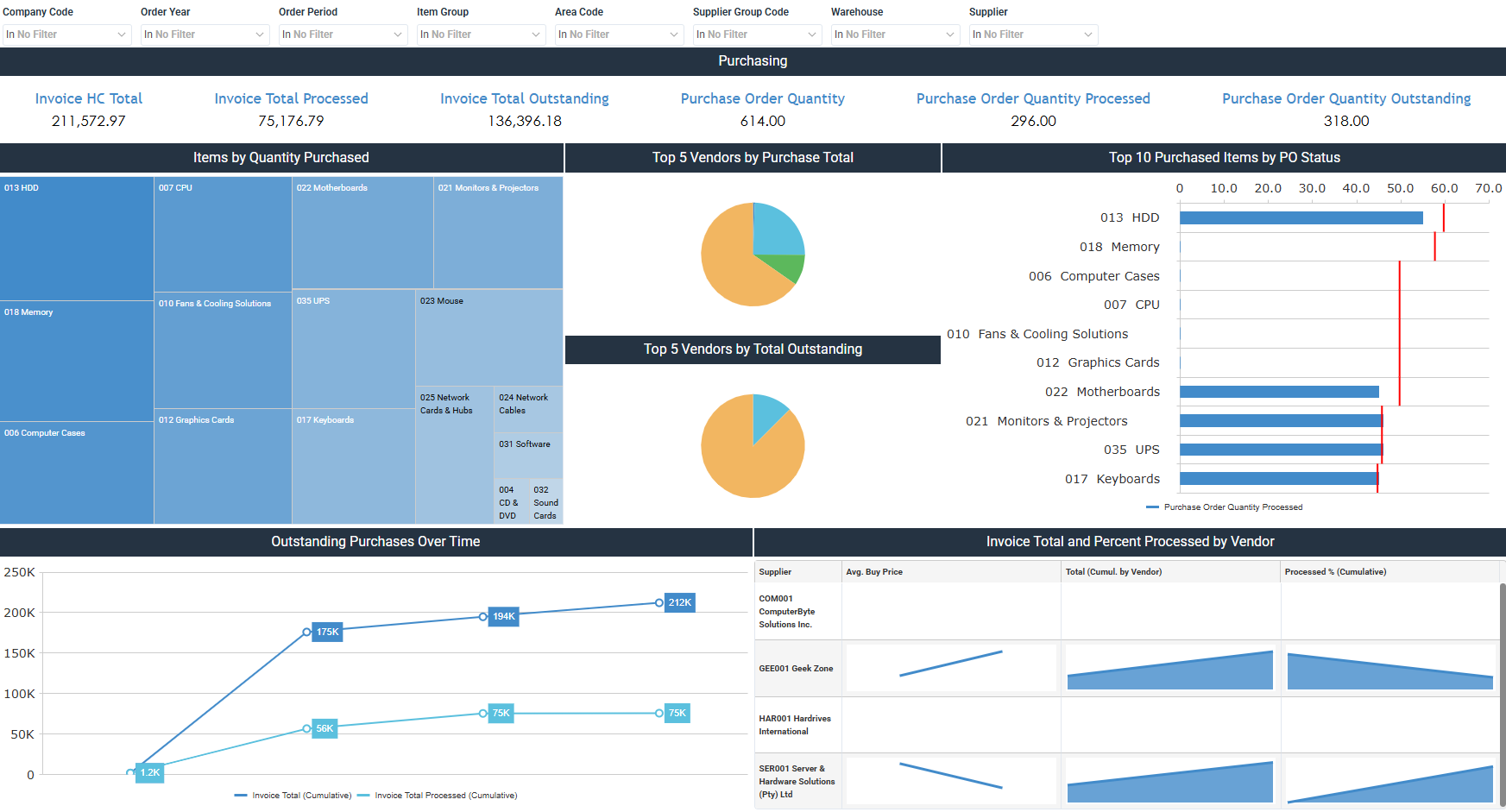
Task: Open the Supplier Group Code filter dropdown
Action: click(x=757, y=35)
